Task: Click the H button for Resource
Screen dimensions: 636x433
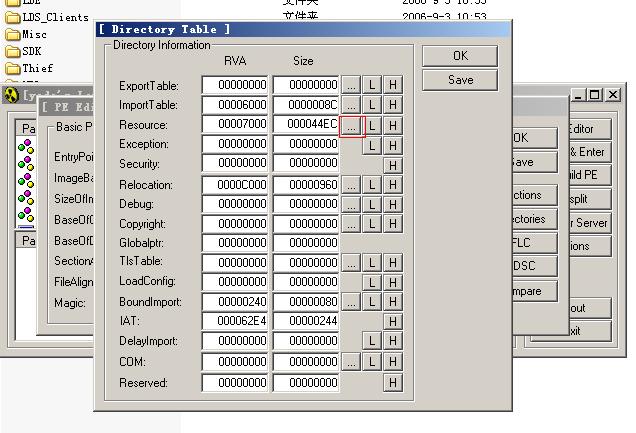Action: 393,126
